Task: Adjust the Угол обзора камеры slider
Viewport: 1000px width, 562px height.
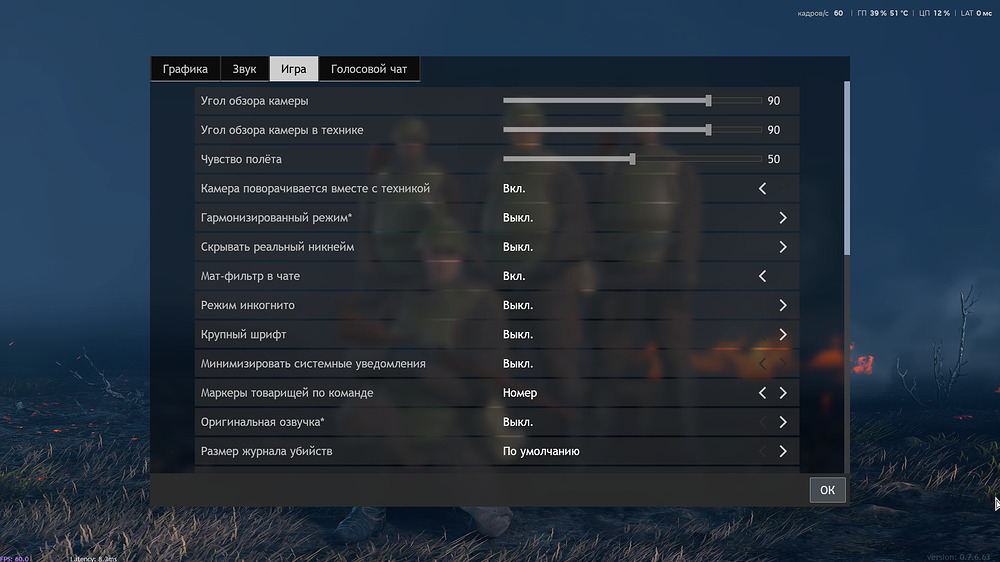Action: 632,101
